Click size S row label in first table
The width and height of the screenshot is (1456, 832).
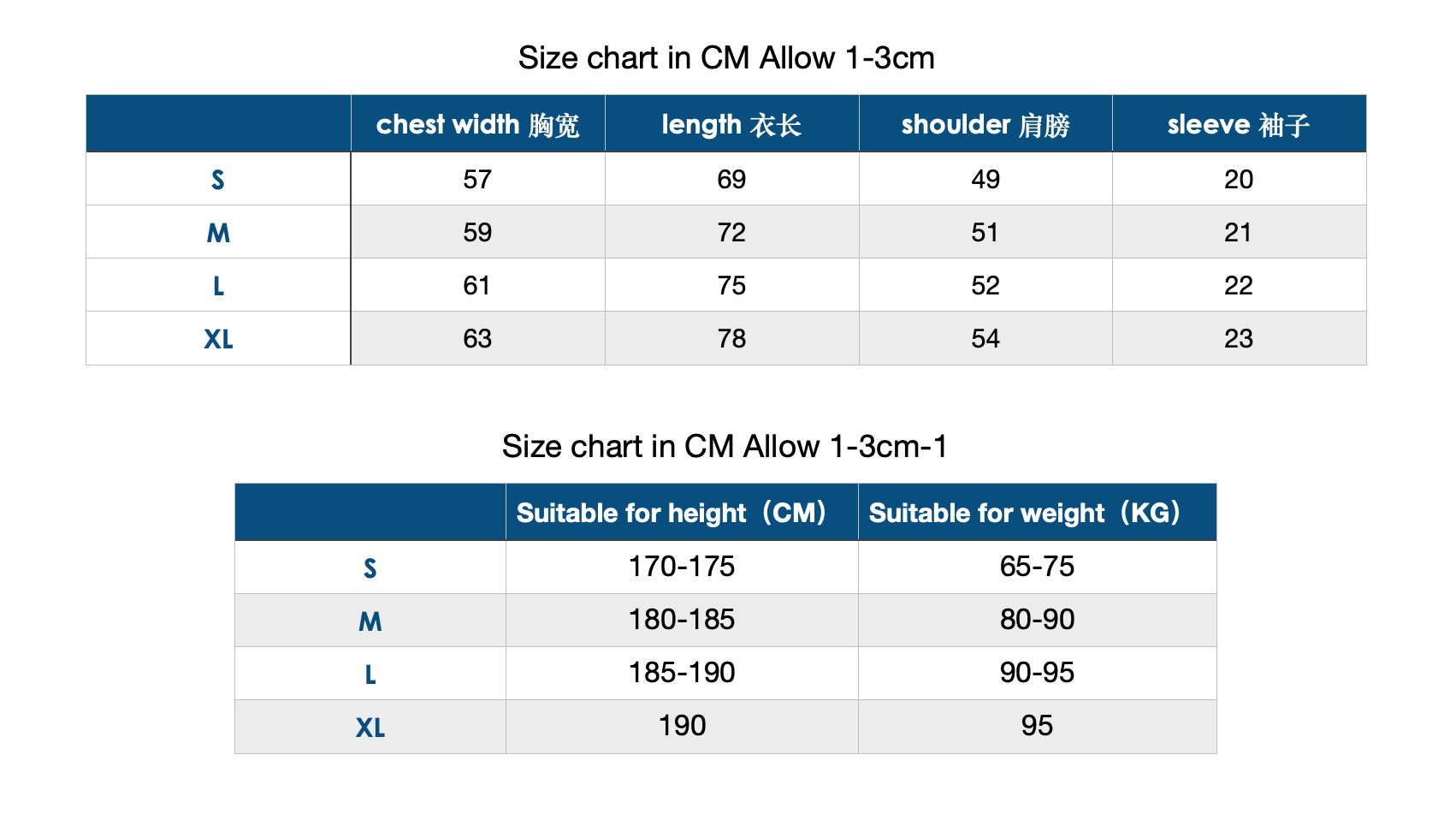point(218,179)
